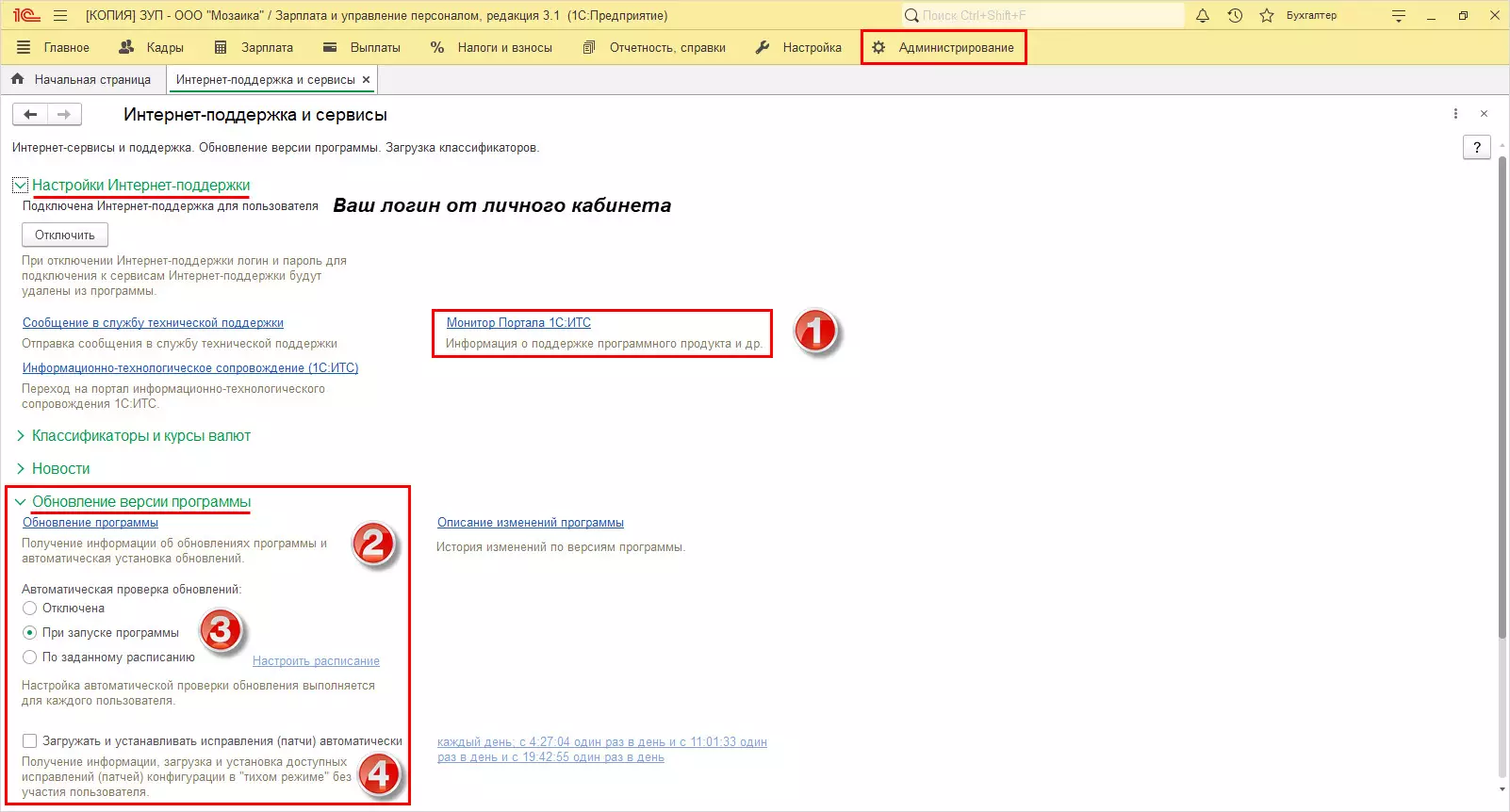The width and height of the screenshot is (1510, 812).
Task: Open favorites star icon
Action: 1267,15
